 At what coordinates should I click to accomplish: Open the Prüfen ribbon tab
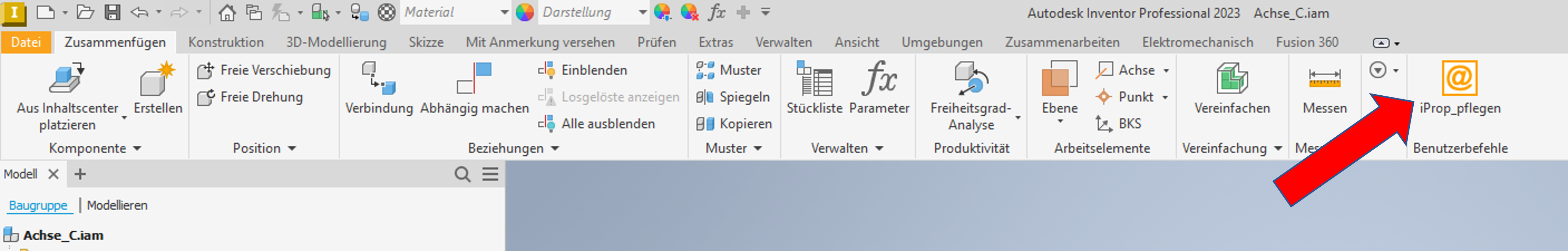click(656, 42)
